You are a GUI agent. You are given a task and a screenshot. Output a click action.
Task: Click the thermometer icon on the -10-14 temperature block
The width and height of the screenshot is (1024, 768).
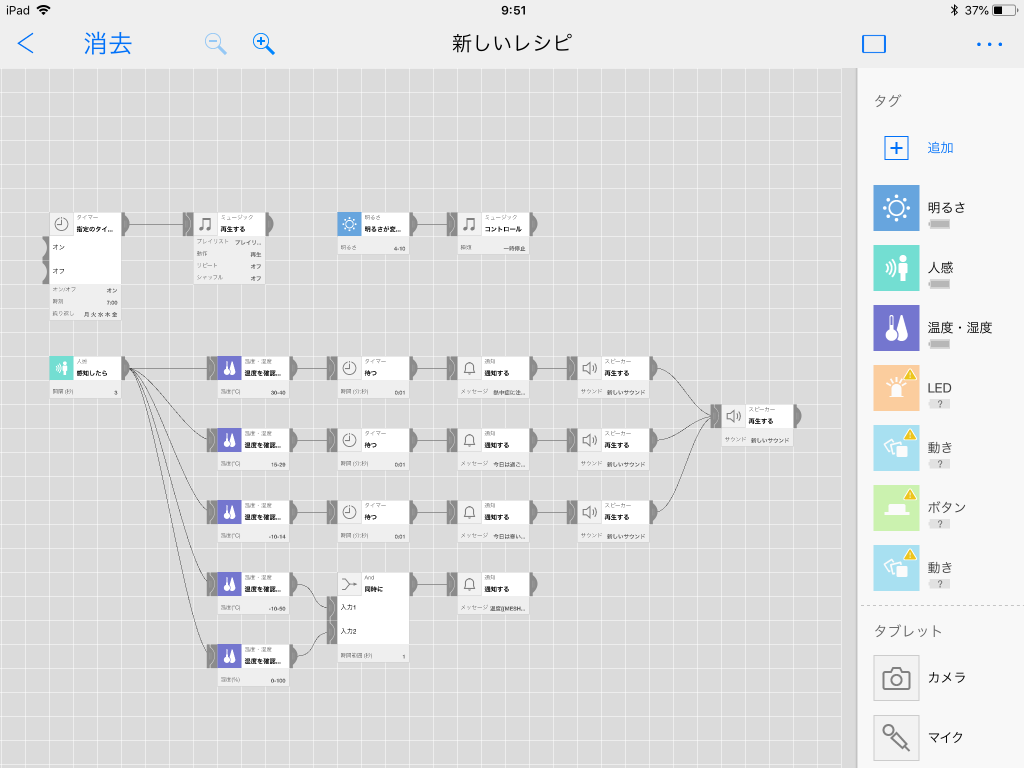[x=229, y=512]
